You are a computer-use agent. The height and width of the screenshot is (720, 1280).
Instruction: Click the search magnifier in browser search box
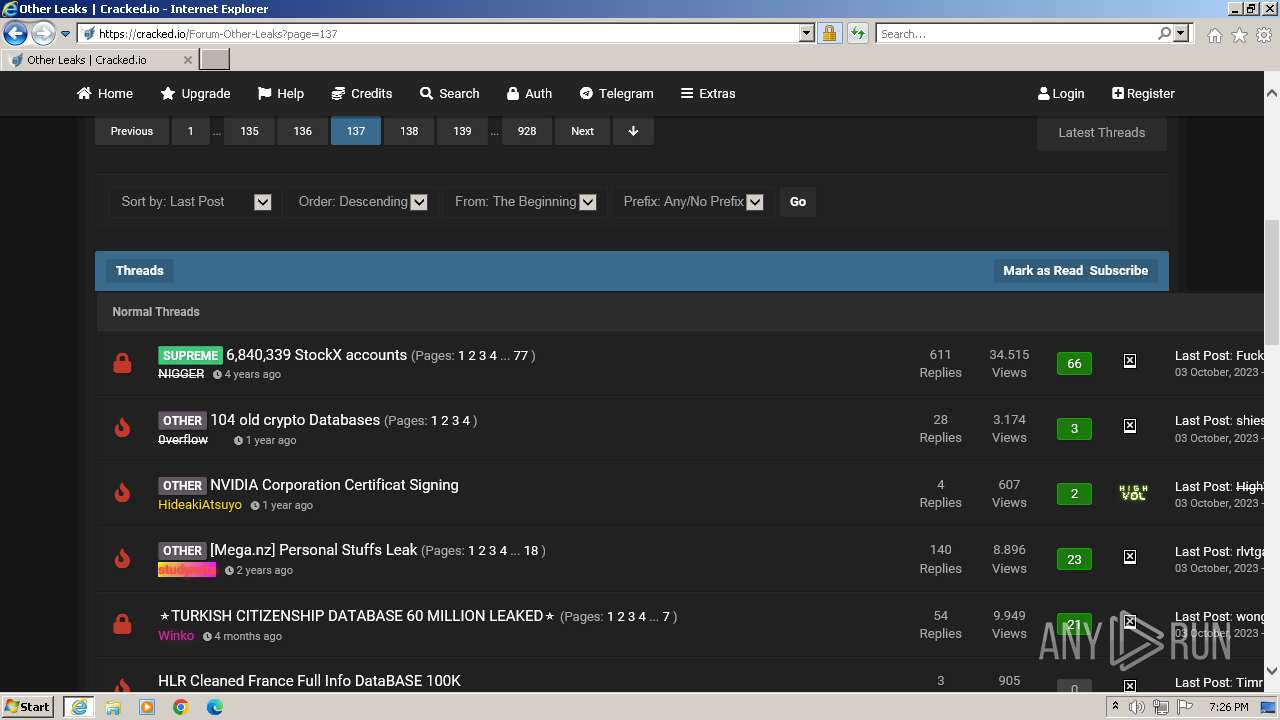click(x=1164, y=33)
